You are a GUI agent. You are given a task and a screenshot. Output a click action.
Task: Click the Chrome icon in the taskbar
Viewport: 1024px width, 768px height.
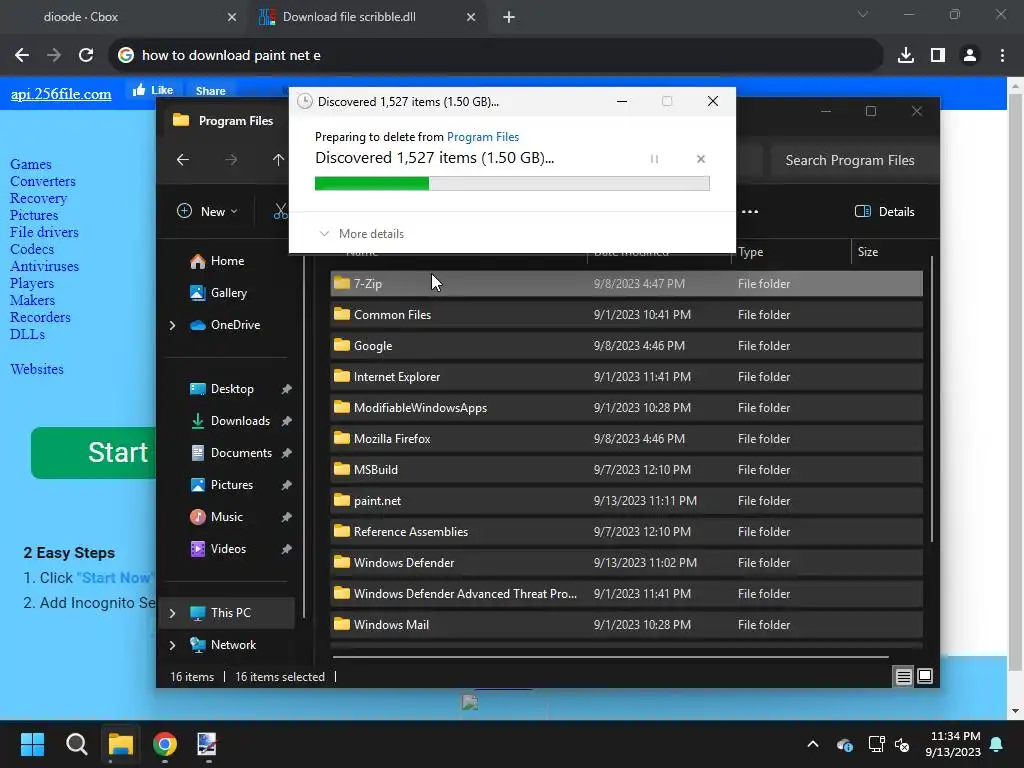[165, 744]
